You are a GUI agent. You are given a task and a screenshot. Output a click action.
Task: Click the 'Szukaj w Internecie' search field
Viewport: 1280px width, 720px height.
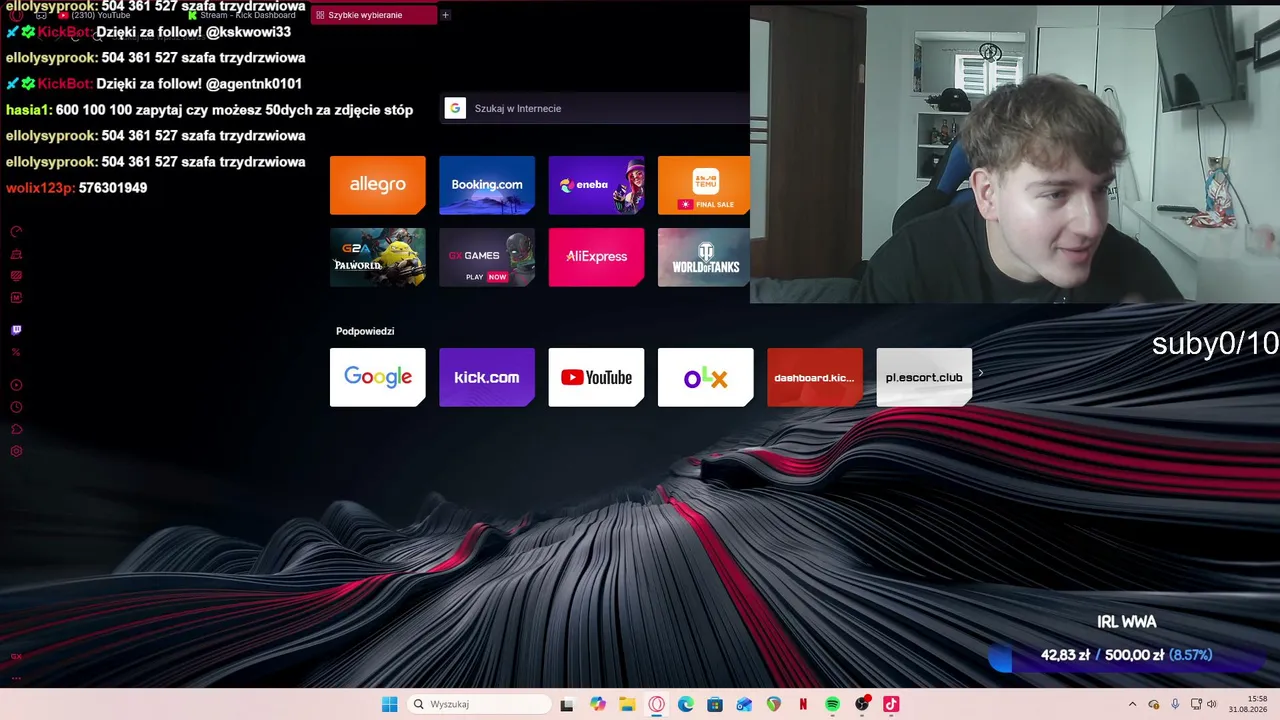[596, 108]
